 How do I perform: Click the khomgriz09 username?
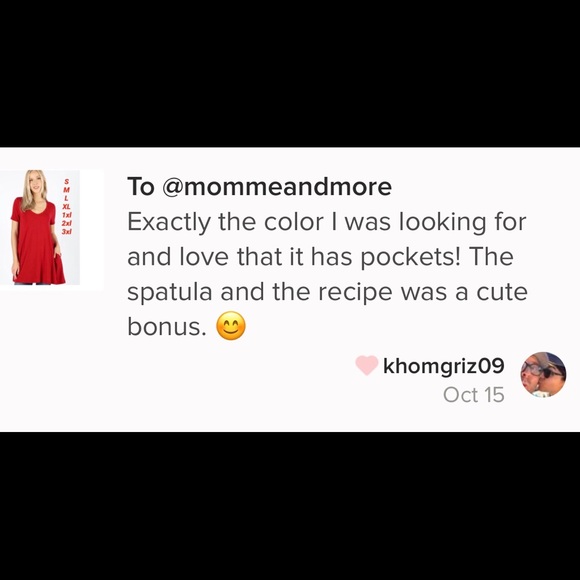444,366
